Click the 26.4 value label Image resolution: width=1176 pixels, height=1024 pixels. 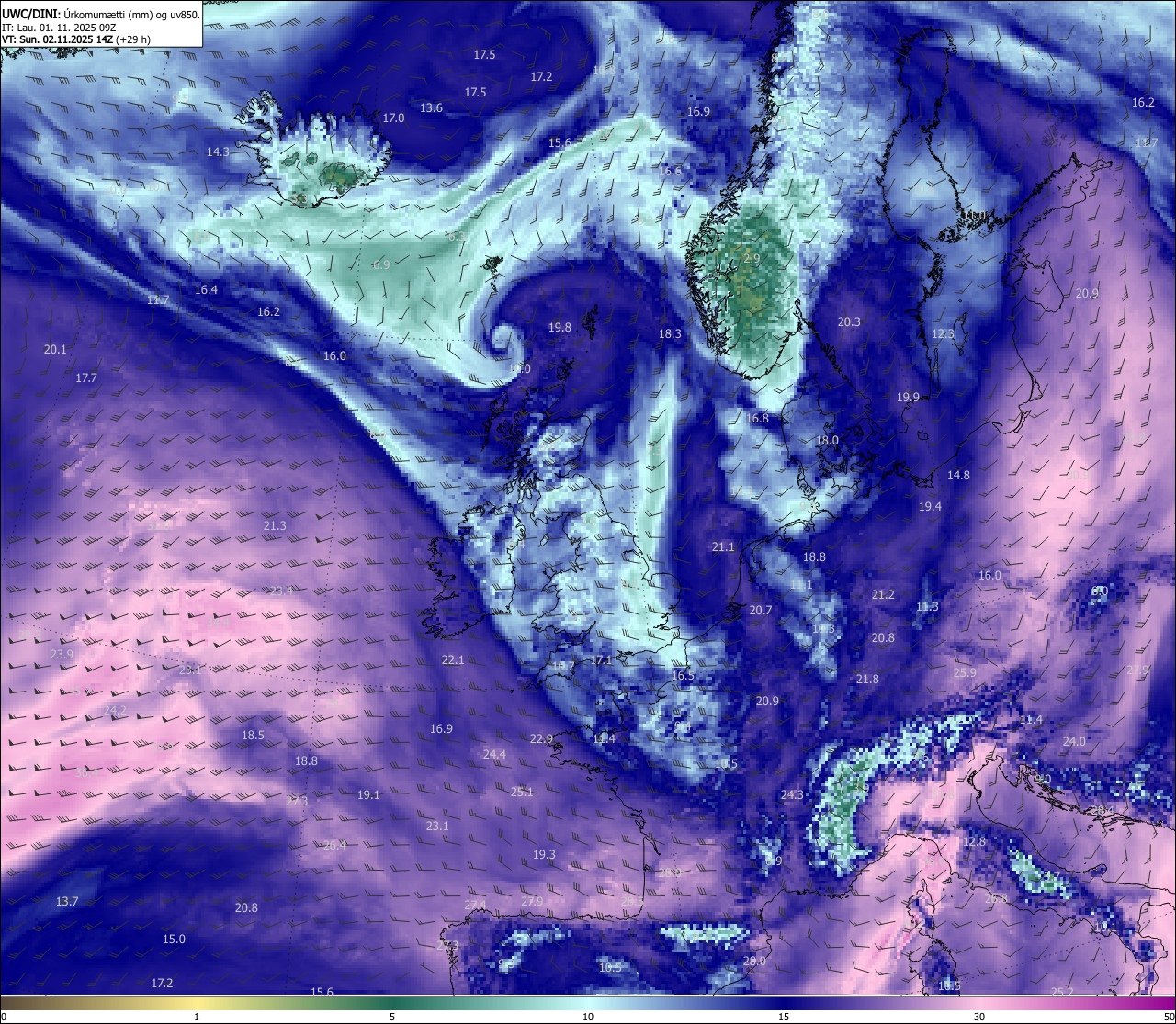pyautogui.click(x=334, y=846)
